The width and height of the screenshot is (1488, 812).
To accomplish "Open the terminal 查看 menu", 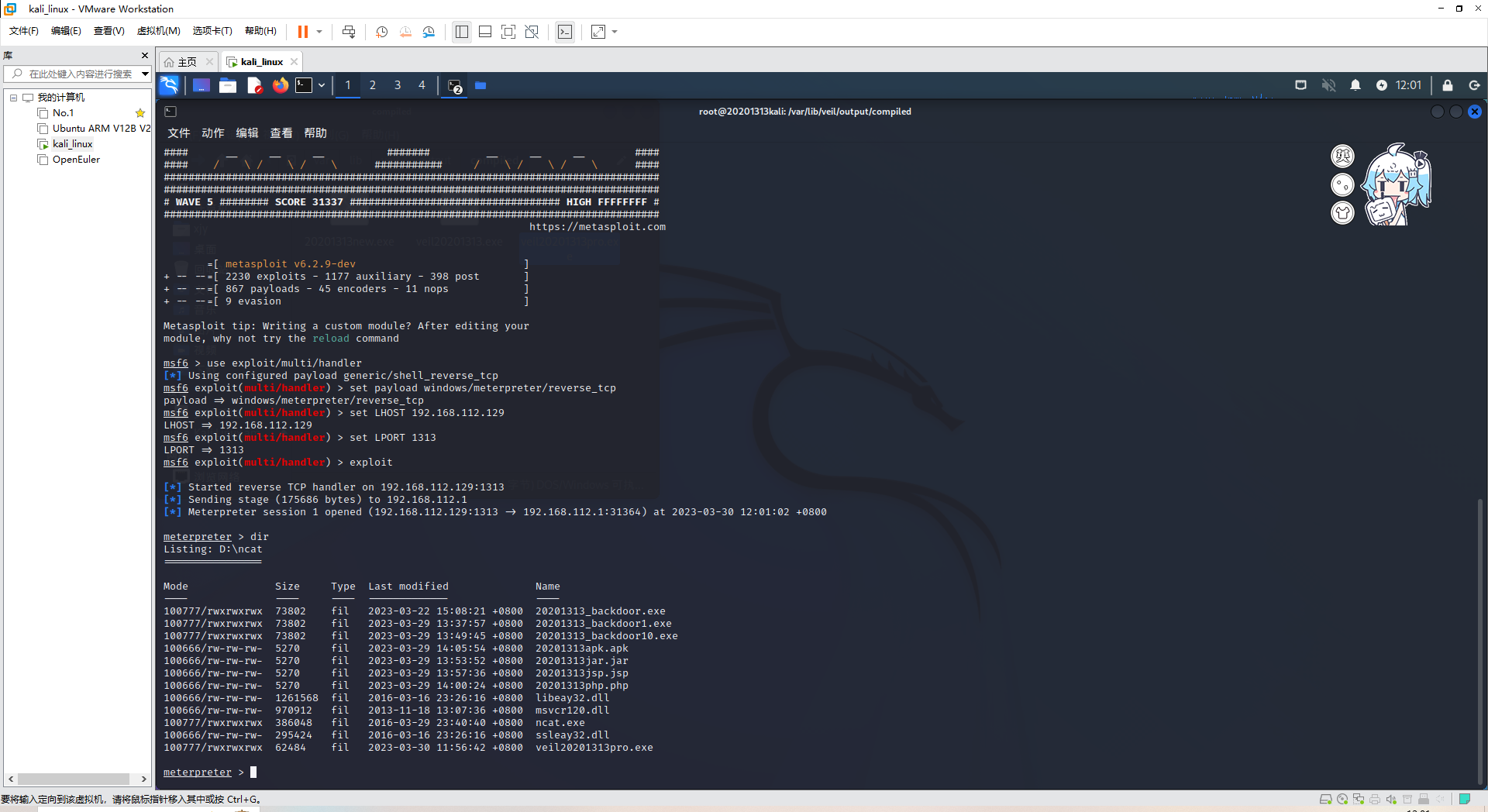I will 281,133.
